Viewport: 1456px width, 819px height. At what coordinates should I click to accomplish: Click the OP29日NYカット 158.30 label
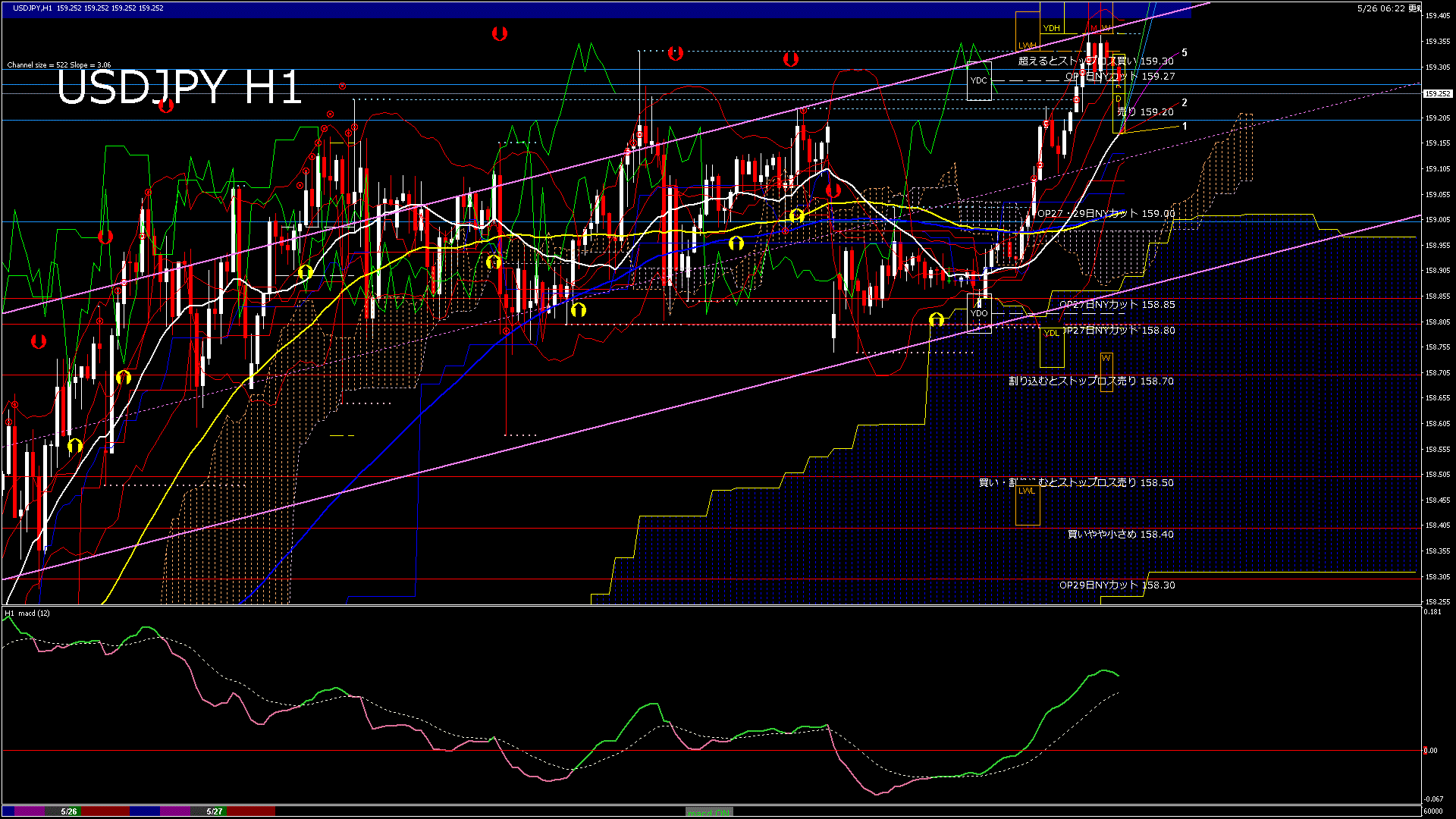(x=1117, y=585)
